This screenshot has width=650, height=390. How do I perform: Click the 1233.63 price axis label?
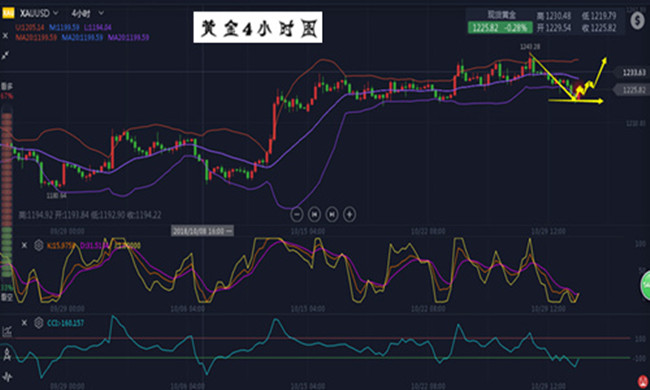(631, 73)
